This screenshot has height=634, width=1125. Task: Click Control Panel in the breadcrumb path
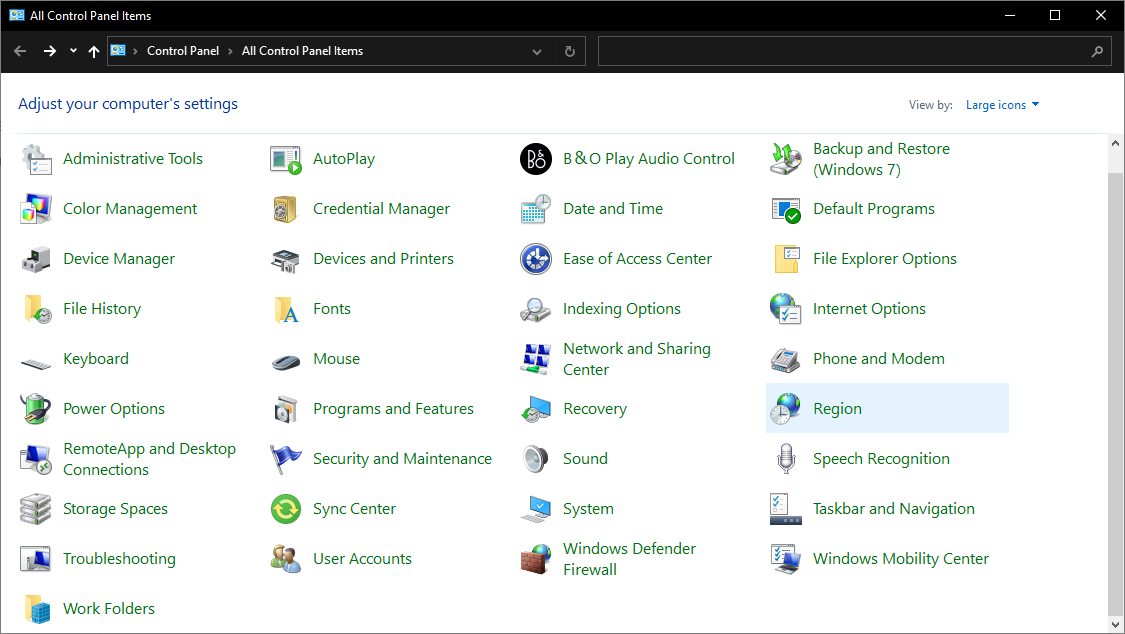(x=183, y=51)
